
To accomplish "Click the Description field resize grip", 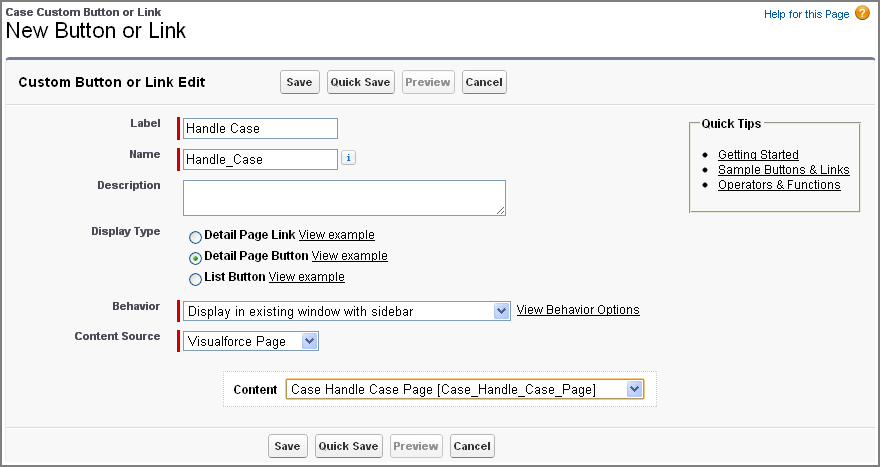I will (x=500, y=210).
